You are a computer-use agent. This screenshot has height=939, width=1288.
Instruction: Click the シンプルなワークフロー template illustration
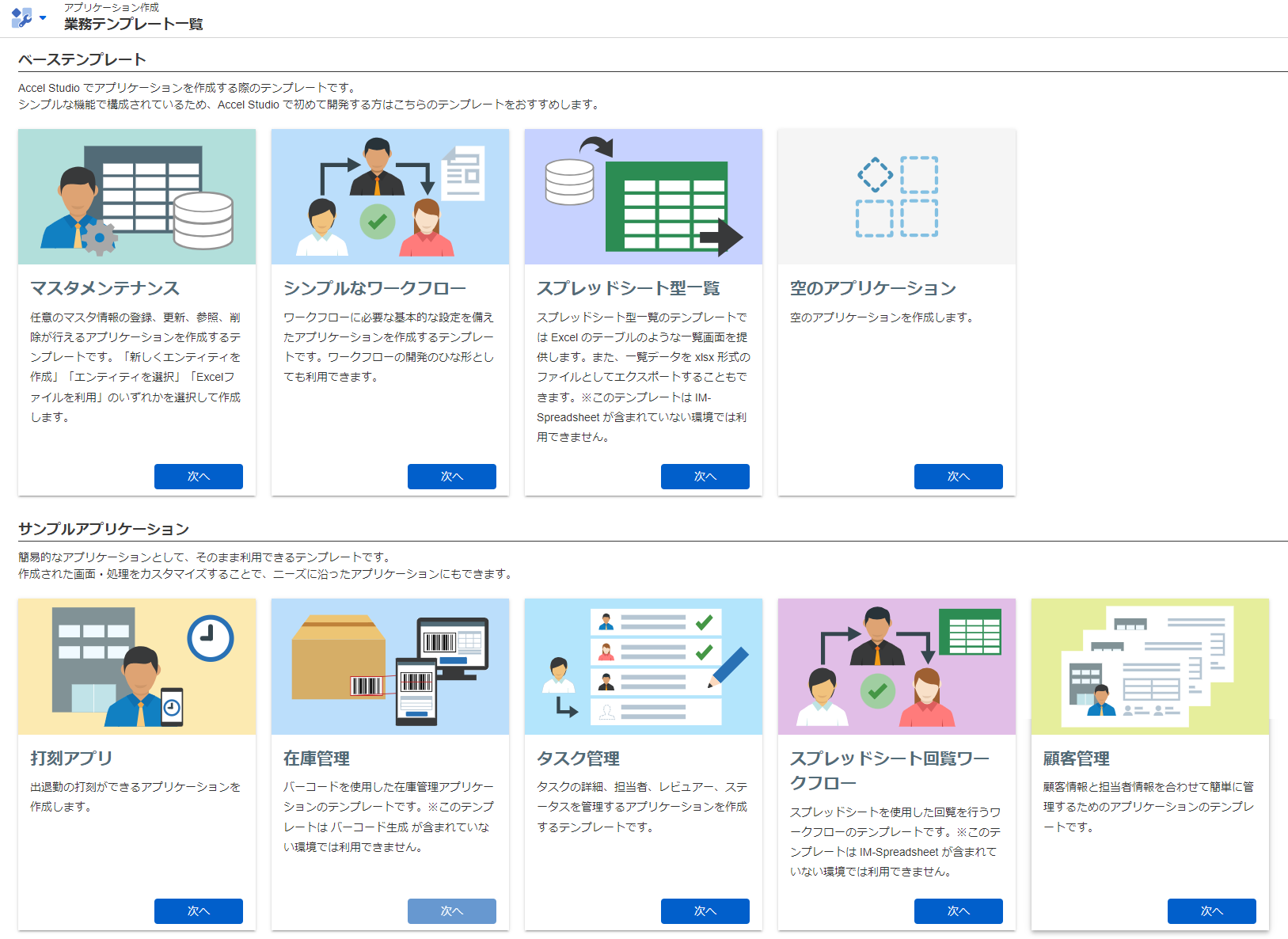click(x=390, y=197)
